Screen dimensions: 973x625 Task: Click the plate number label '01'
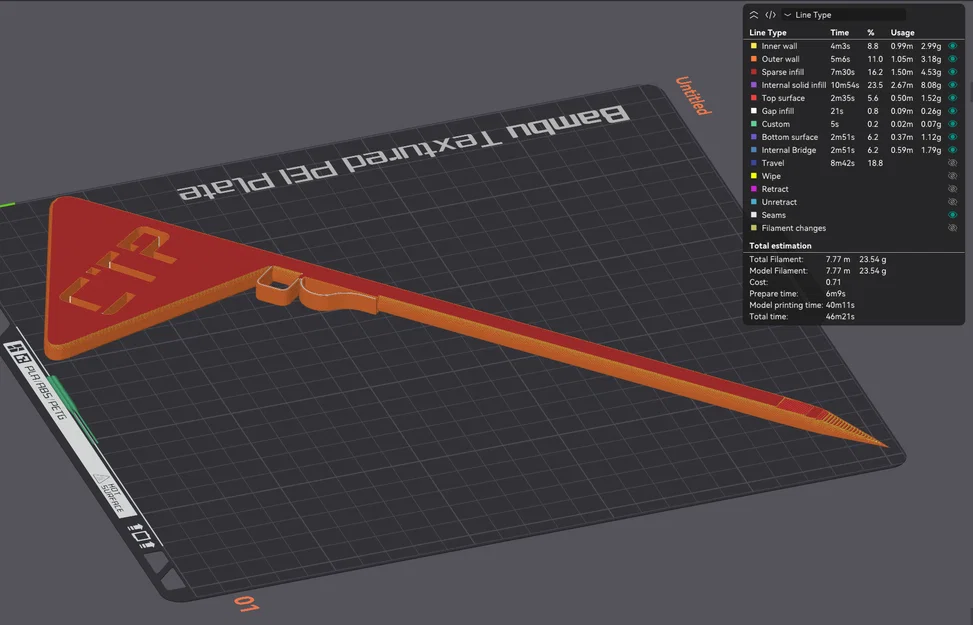click(247, 603)
